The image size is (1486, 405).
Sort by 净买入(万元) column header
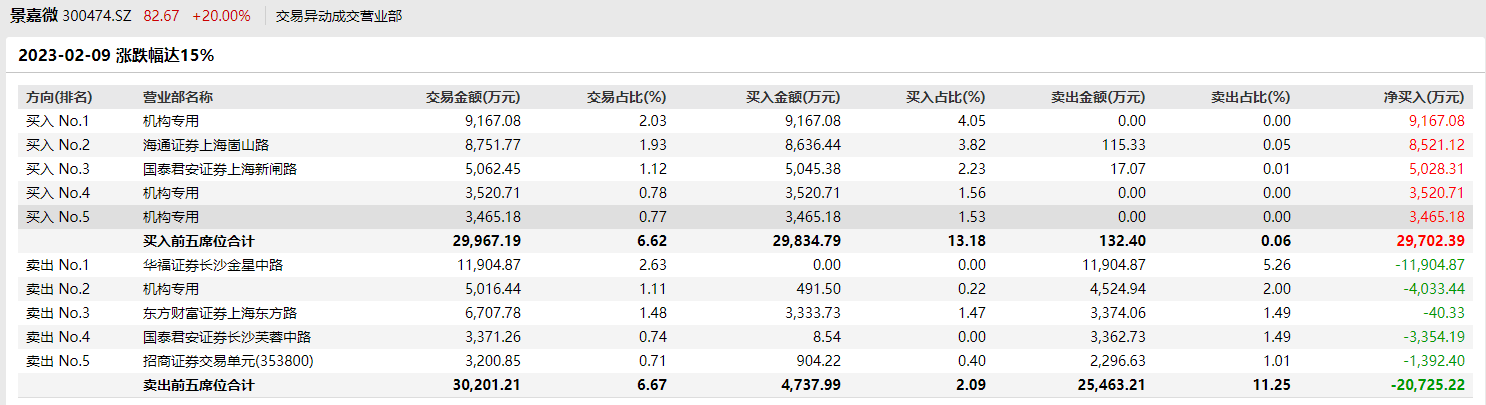(x=1423, y=97)
